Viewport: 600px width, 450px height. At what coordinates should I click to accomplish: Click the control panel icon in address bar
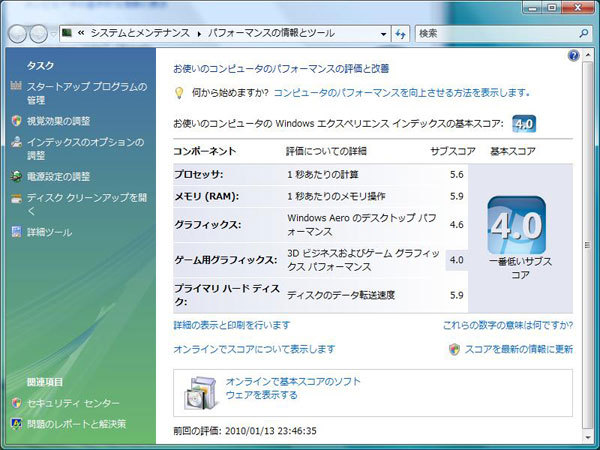pyautogui.click(x=67, y=33)
